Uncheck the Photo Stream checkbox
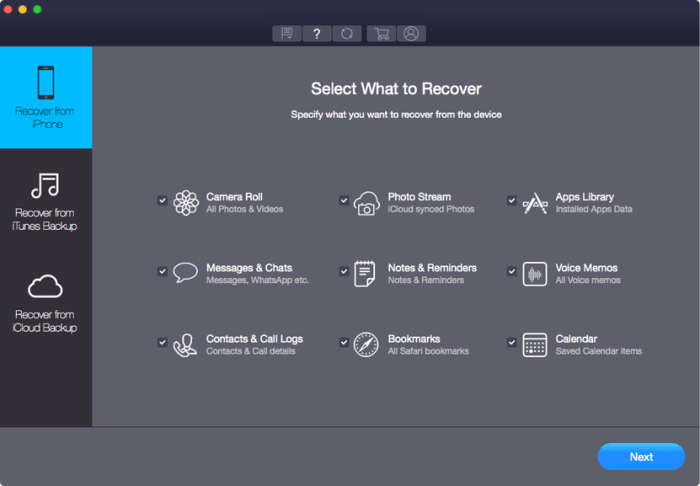700x486 pixels. click(344, 200)
